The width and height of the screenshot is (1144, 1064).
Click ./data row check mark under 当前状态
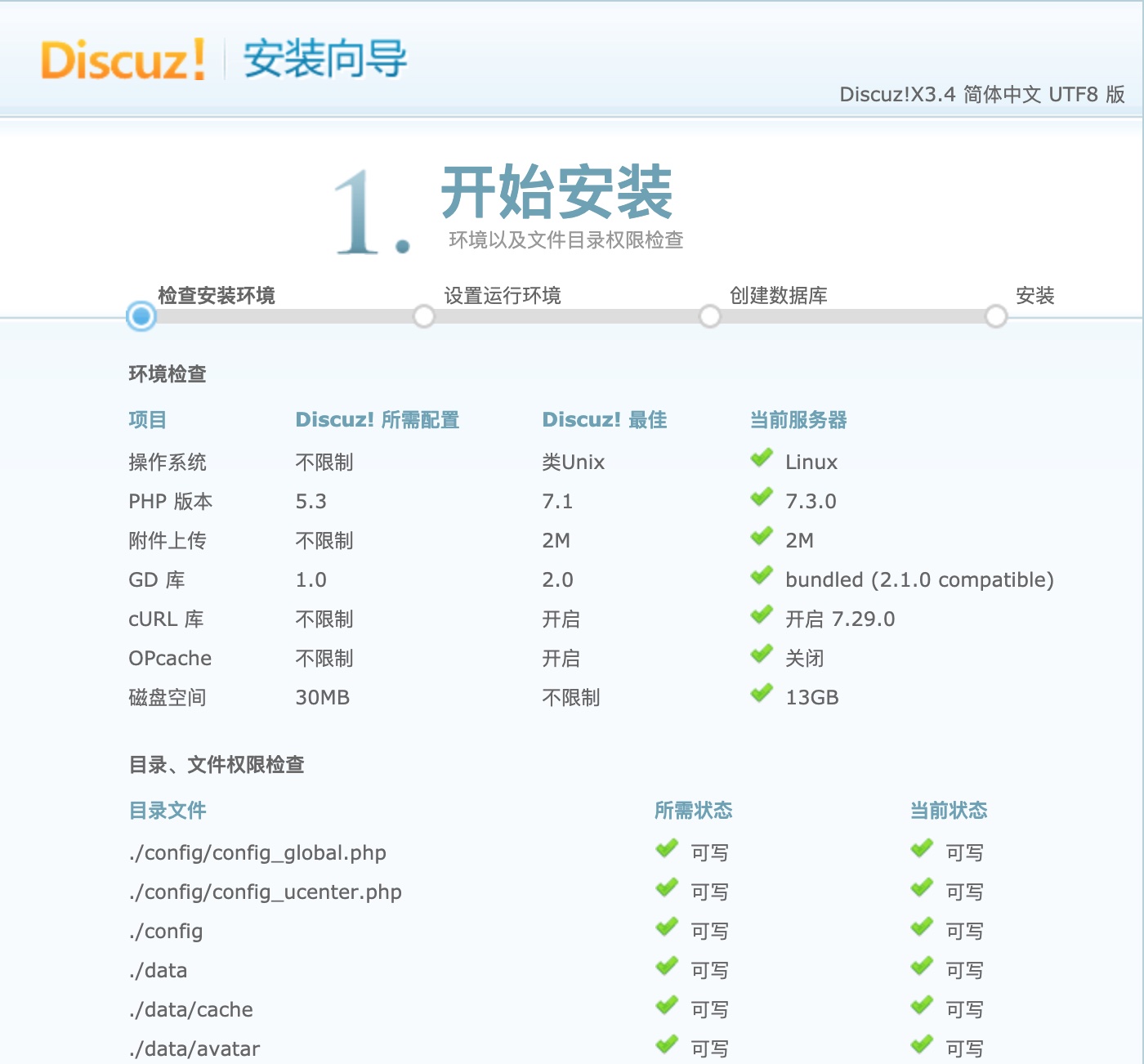[922, 967]
